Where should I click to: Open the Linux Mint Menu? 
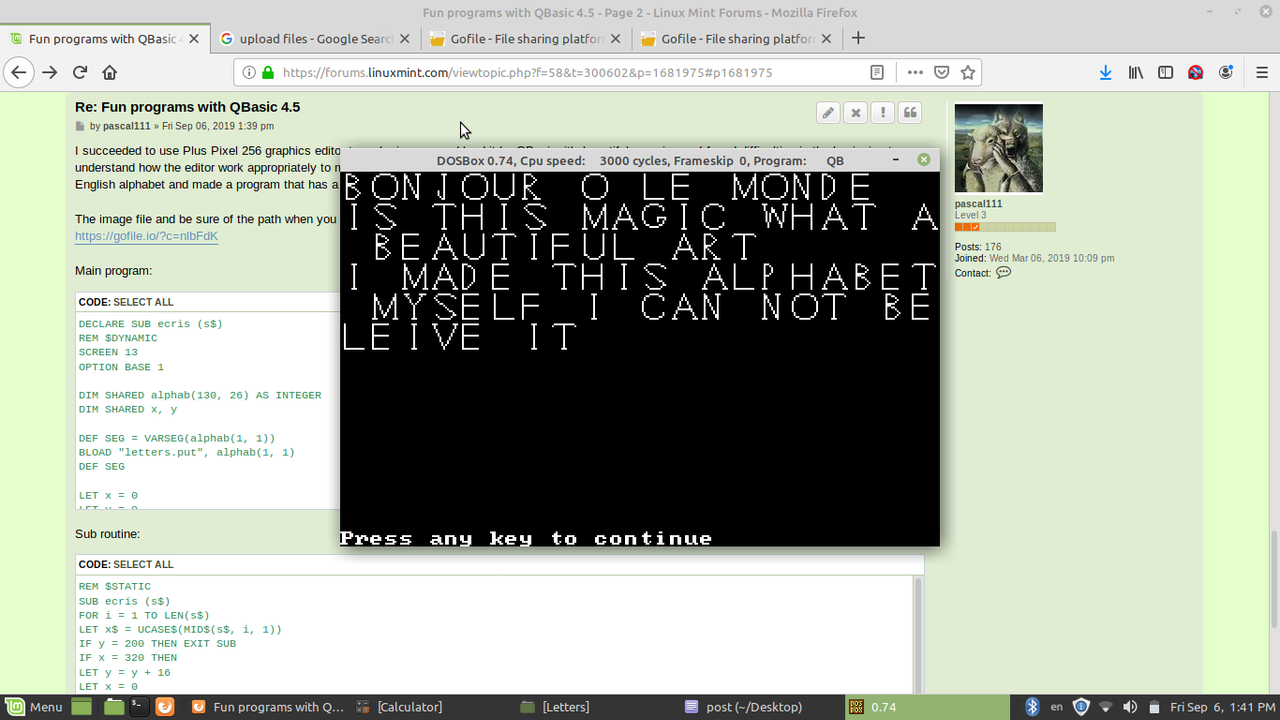click(x=34, y=706)
